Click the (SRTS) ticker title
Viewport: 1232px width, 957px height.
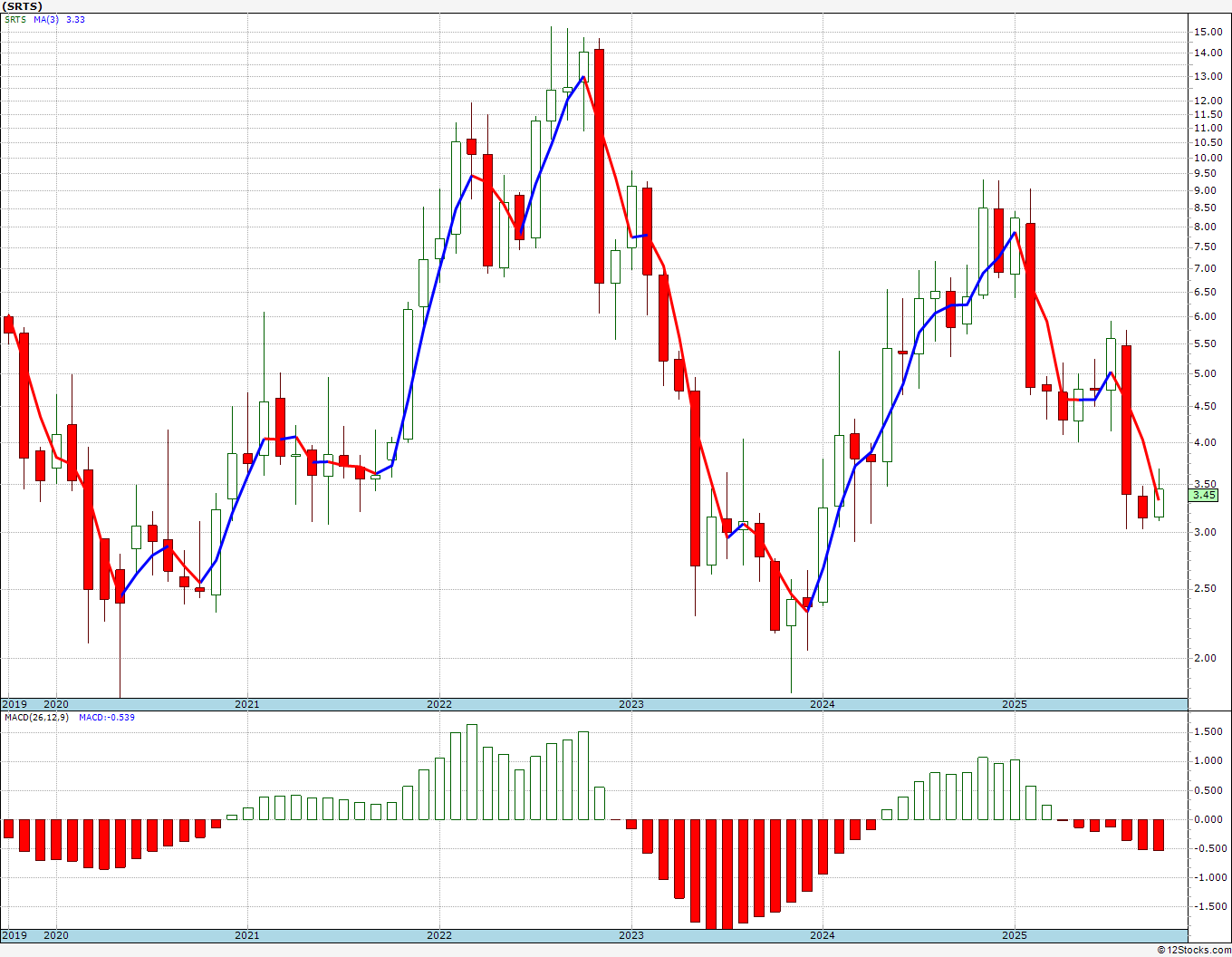[23, 6]
